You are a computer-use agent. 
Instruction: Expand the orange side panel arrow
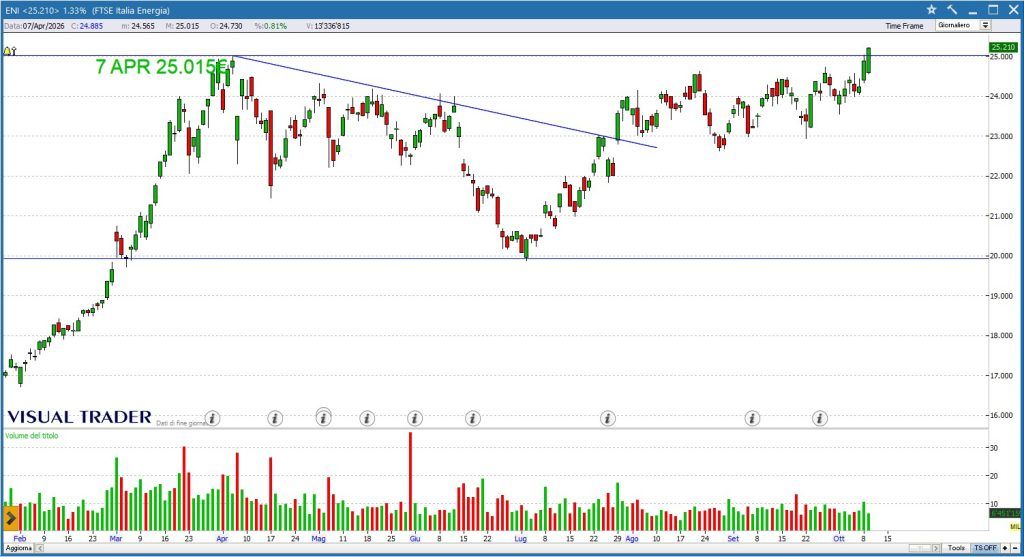click(x=11, y=518)
